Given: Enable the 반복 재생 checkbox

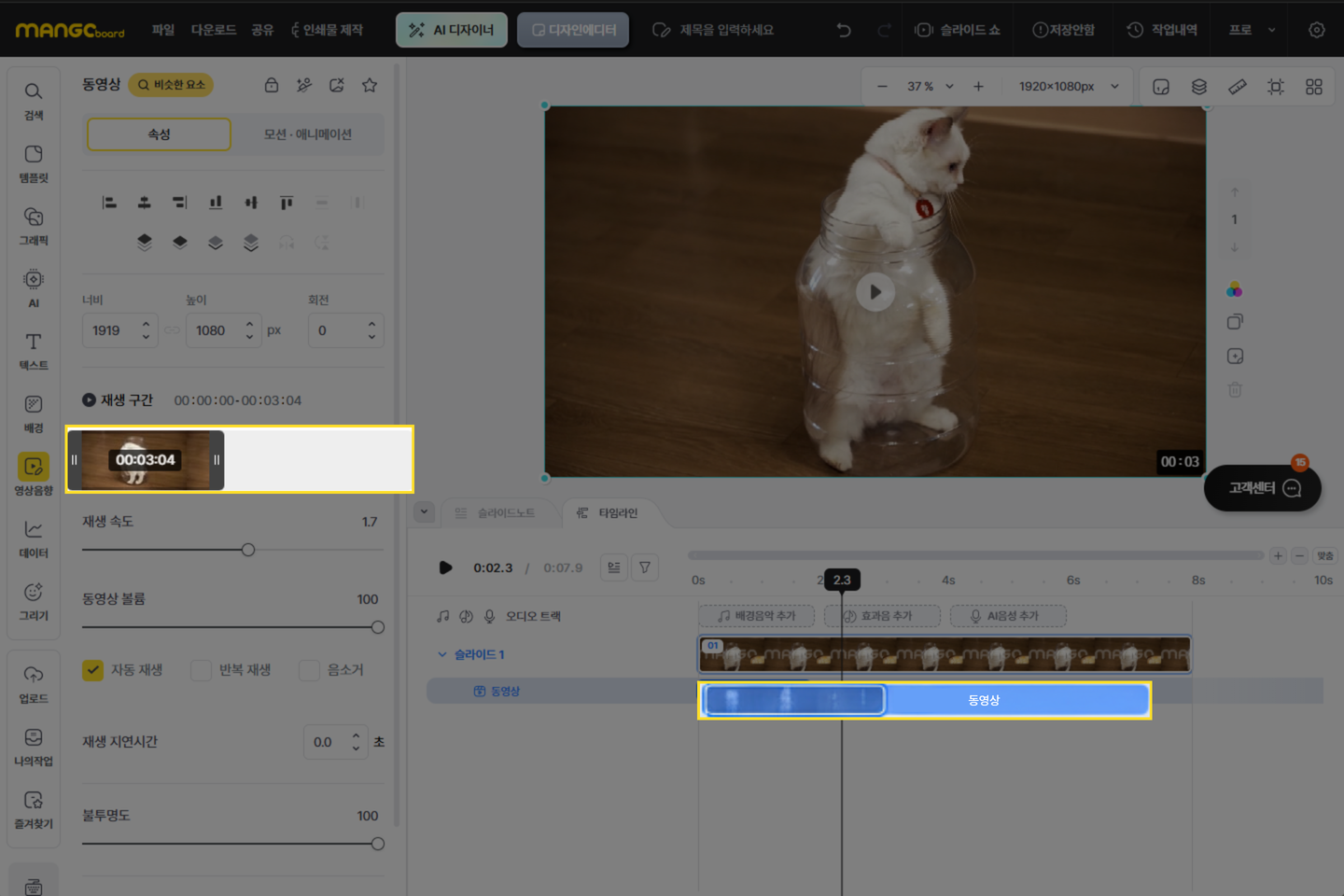Looking at the screenshot, I should (x=201, y=670).
